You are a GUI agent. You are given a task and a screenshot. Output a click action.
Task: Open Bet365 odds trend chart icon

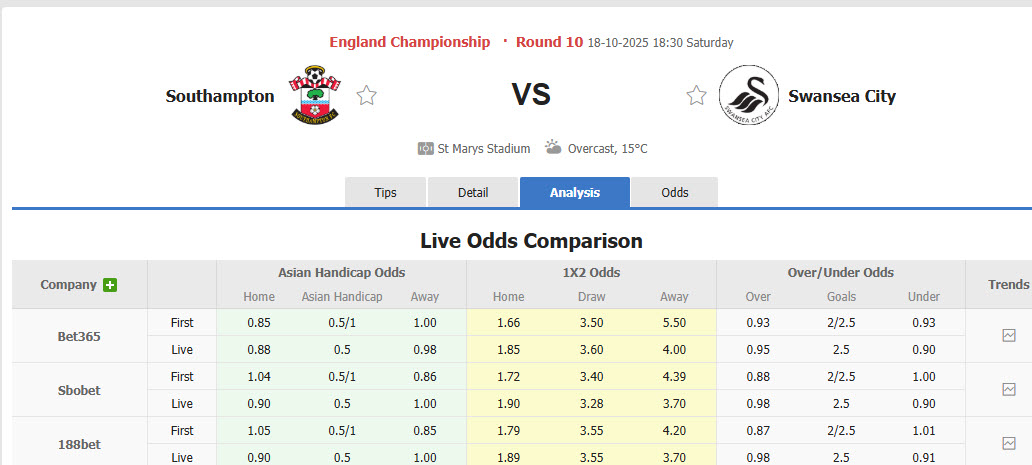(1008, 336)
